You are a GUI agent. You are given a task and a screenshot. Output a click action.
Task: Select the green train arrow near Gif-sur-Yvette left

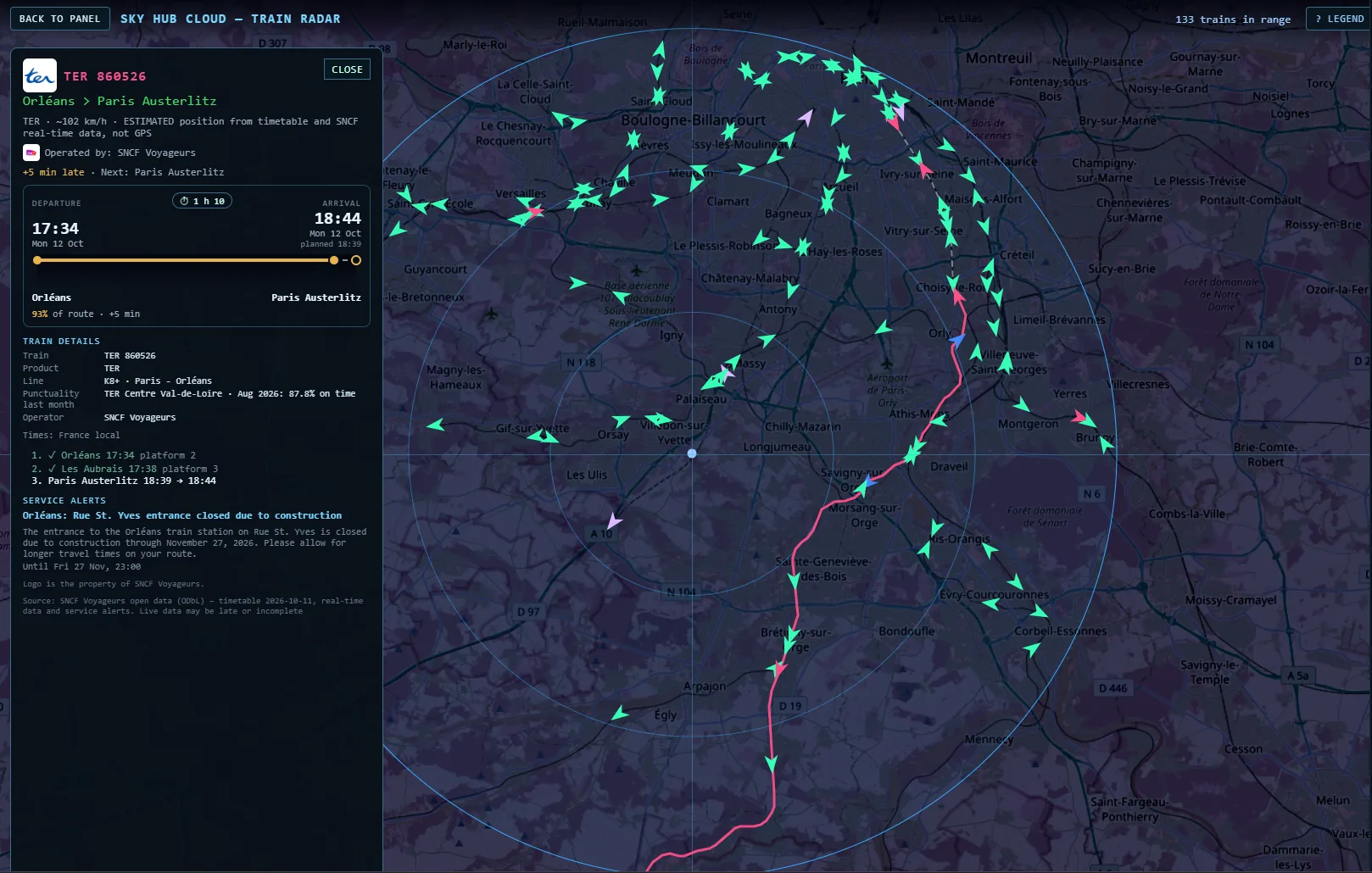click(x=436, y=425)
